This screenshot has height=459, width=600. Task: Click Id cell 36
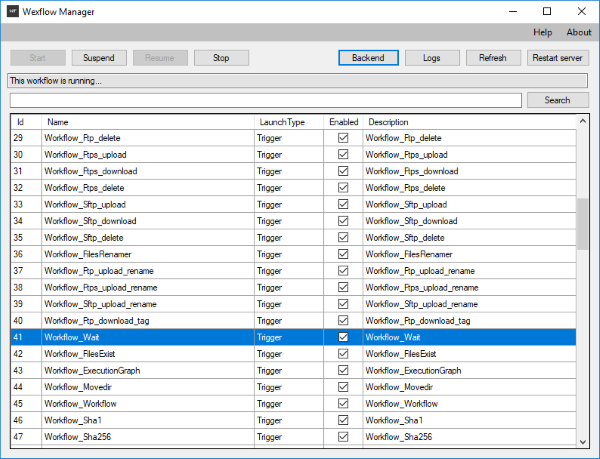tap(26, 254)
